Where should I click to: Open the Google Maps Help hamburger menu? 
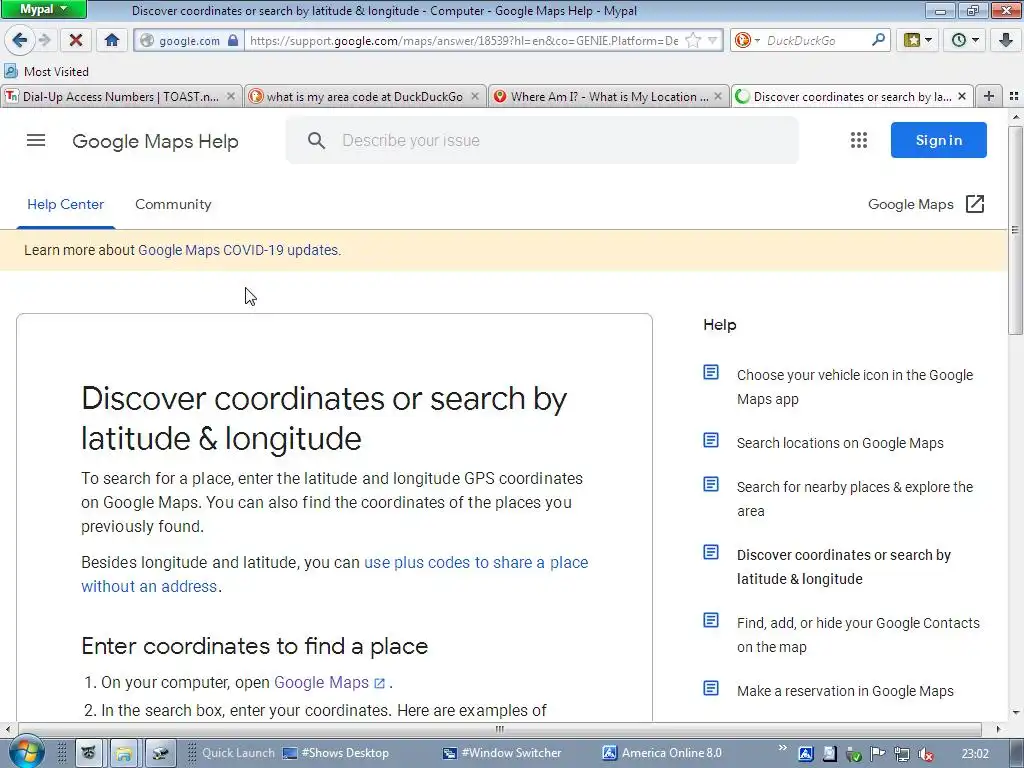click(36, 140)
